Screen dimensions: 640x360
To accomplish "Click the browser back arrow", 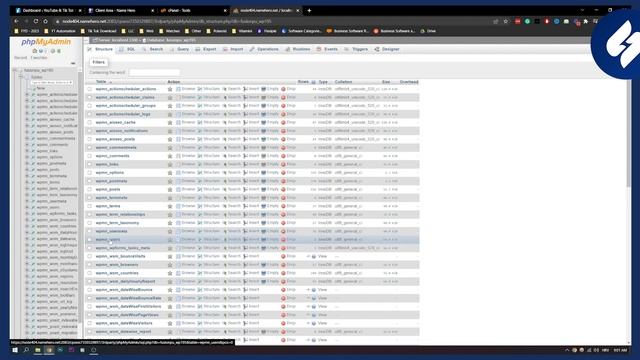I will [x=16, y=21].
